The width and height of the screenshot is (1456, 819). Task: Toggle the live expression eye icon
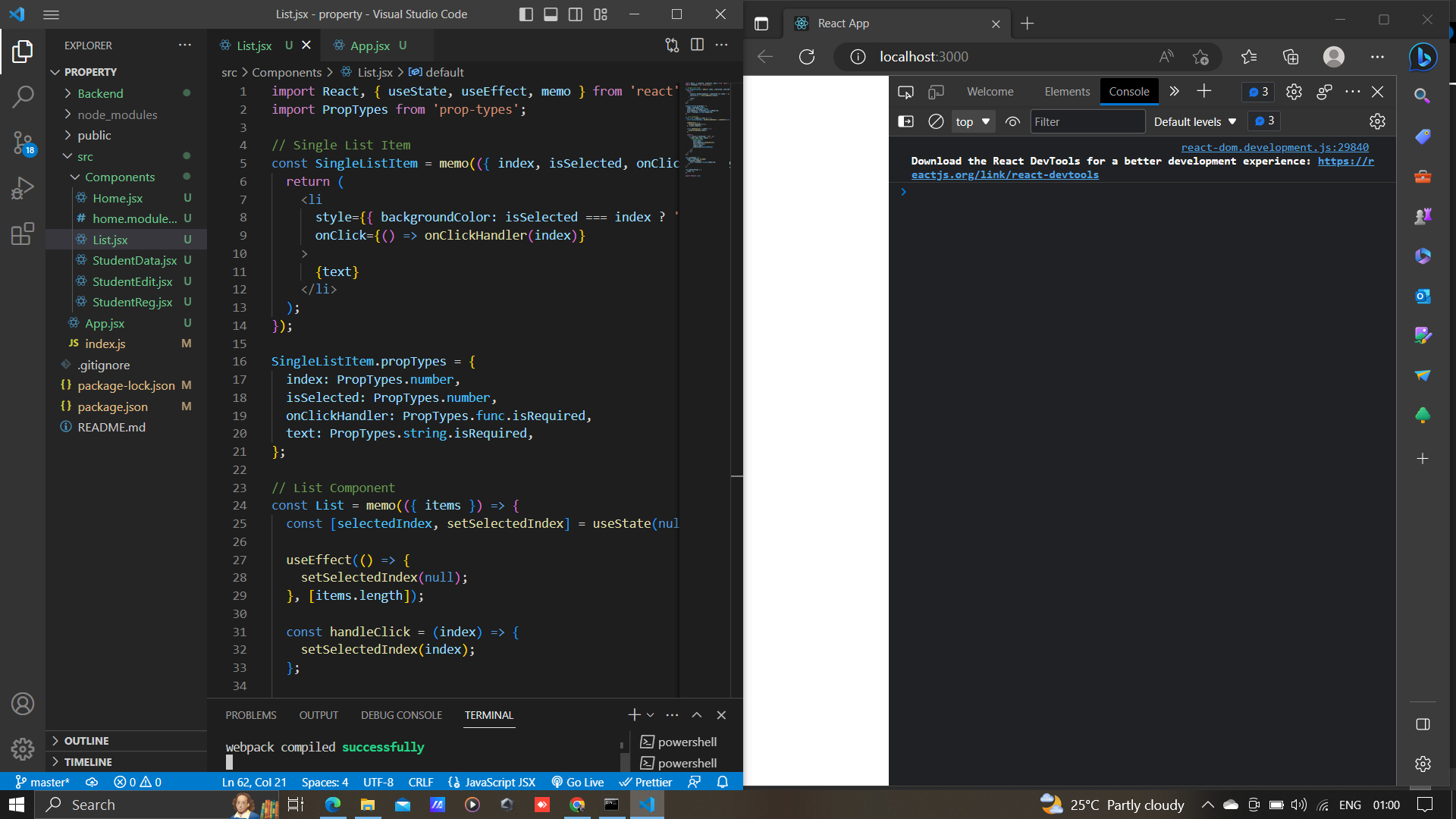point(1012,121)
